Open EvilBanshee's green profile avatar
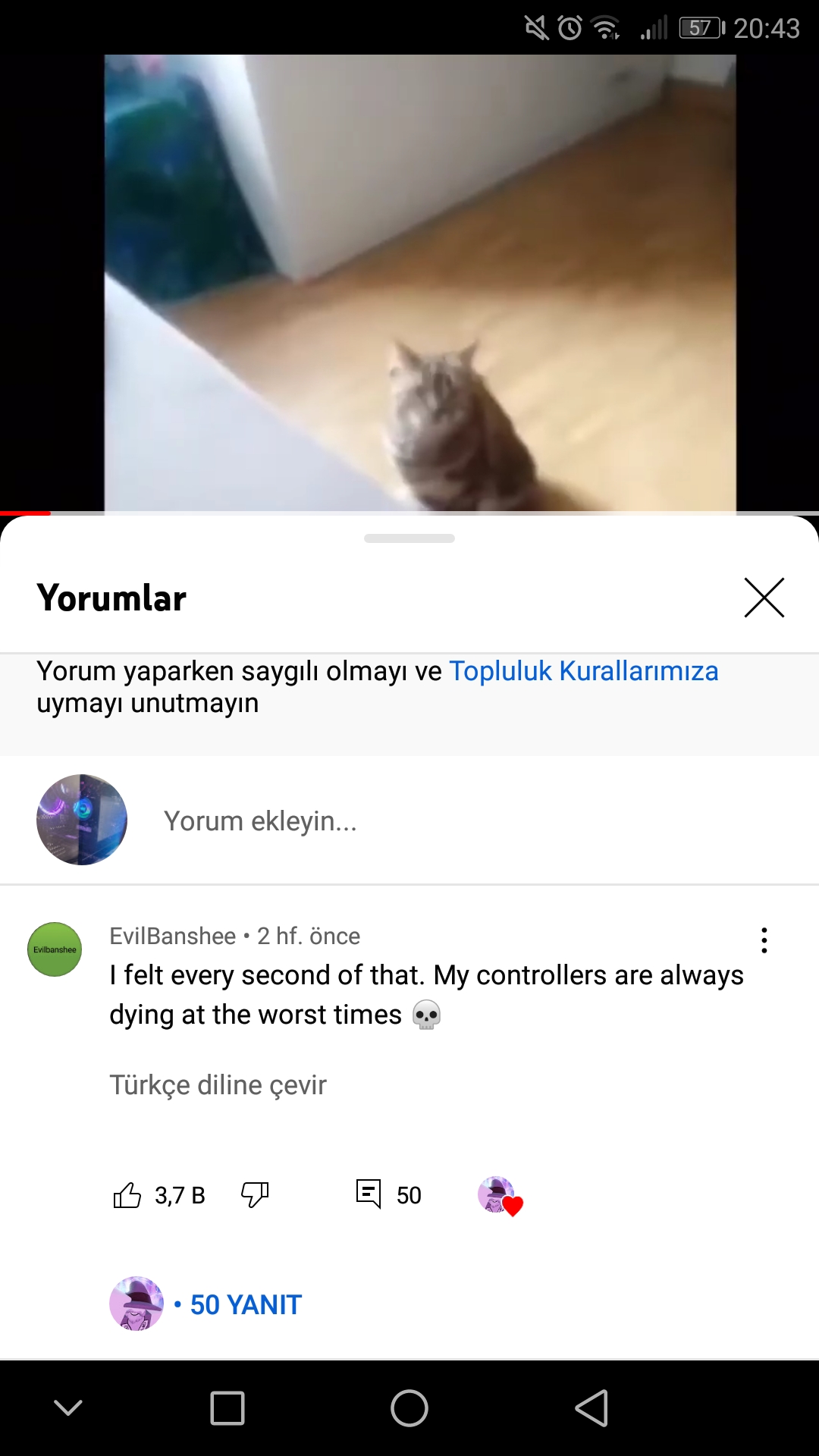 [55, 949]
